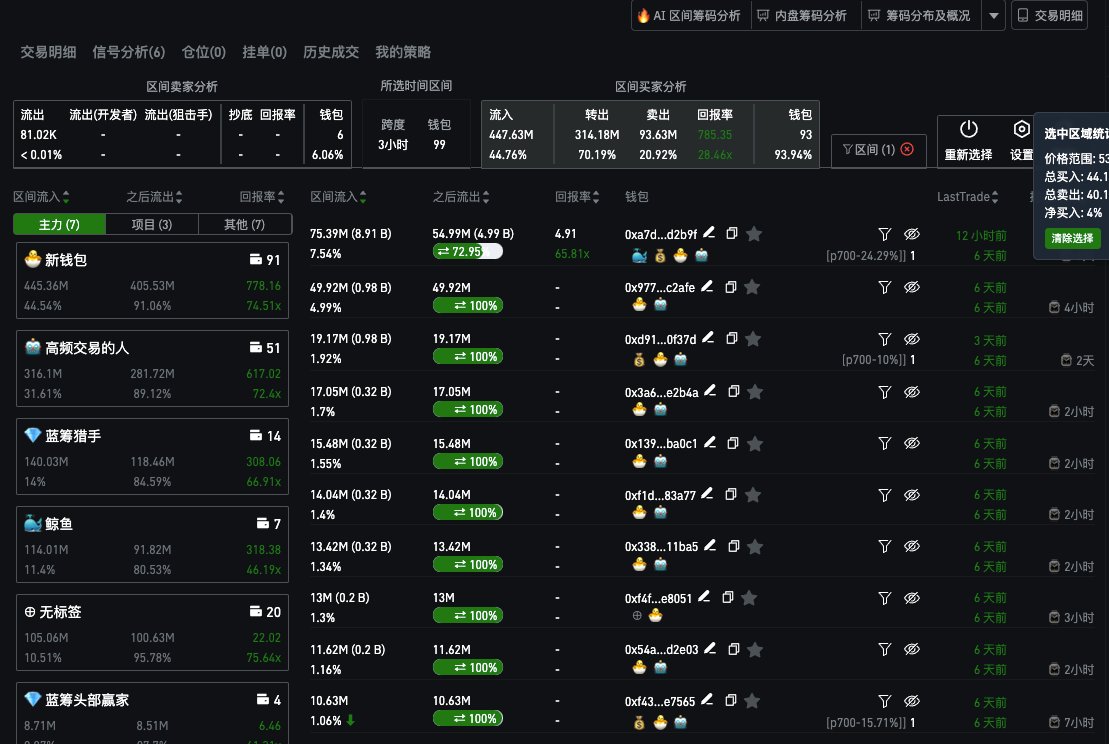Click wallet address 0xa7d...d2b9f

pos(661,234)
